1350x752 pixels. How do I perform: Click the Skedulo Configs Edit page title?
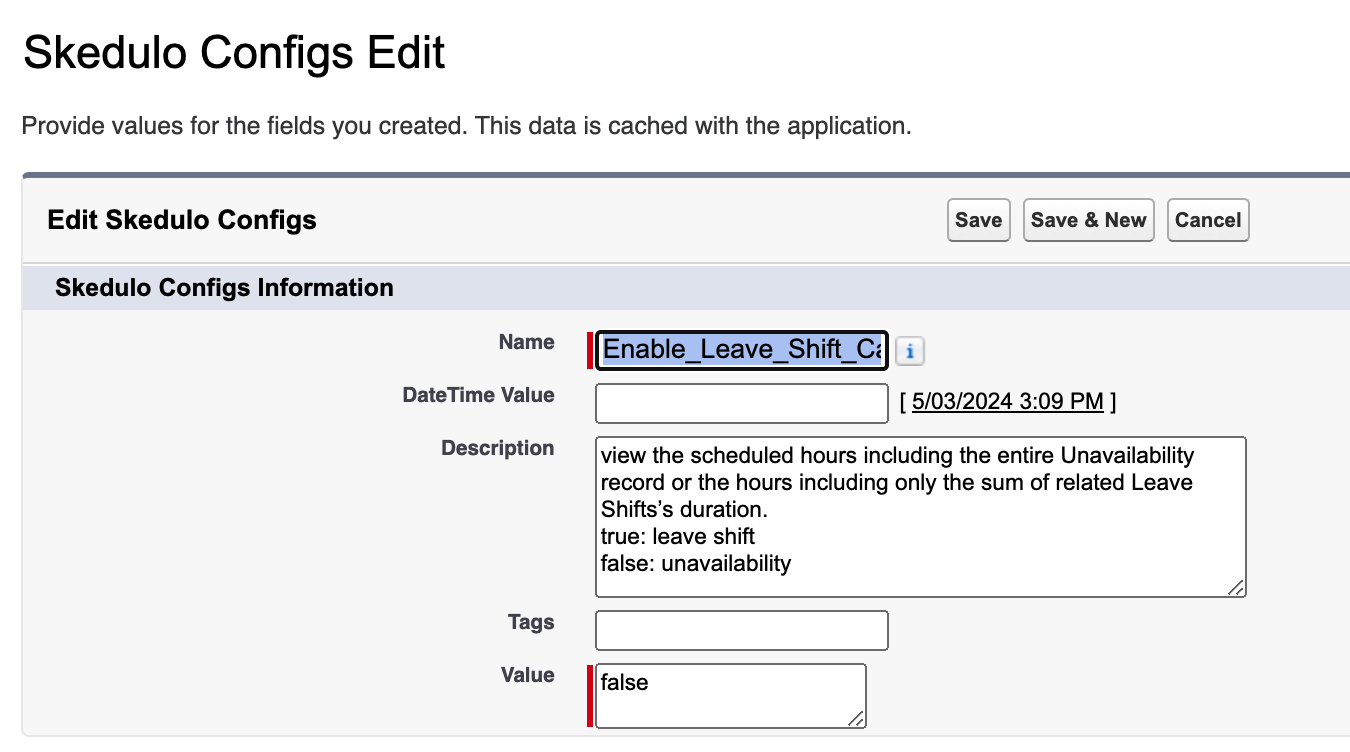pyautogui.click(x=234, y=52)
